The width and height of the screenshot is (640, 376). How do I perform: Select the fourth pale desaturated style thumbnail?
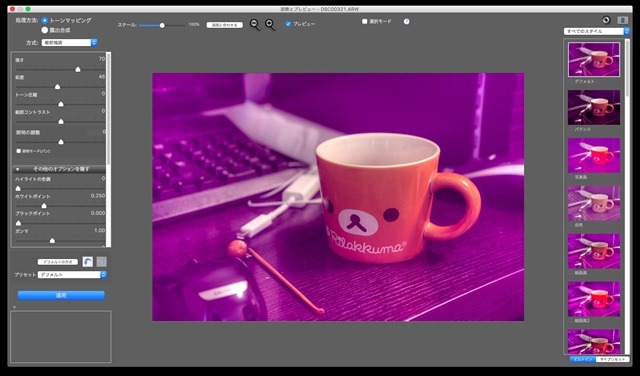(594, 203)
